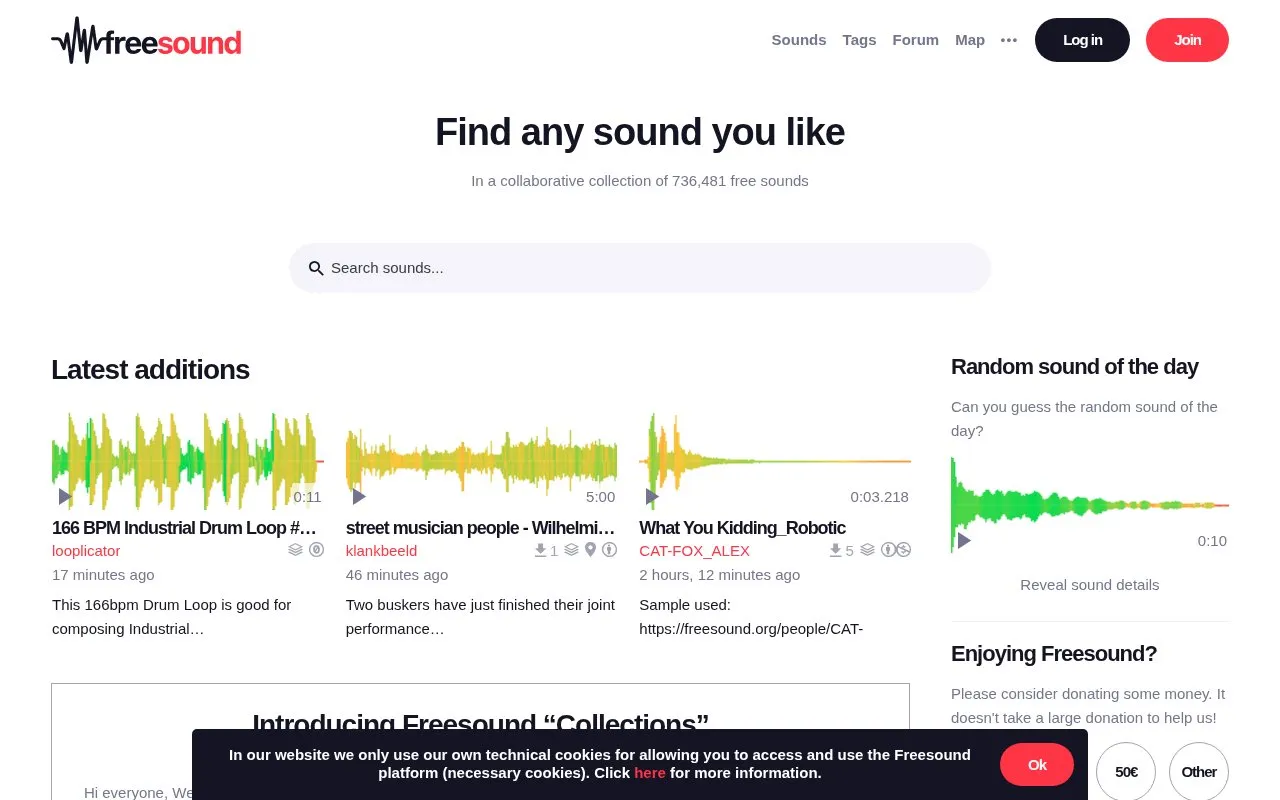Click the What You Kidding_Robotic waveform
Viewport: 1280px width, 800px height.
(775, 461)
